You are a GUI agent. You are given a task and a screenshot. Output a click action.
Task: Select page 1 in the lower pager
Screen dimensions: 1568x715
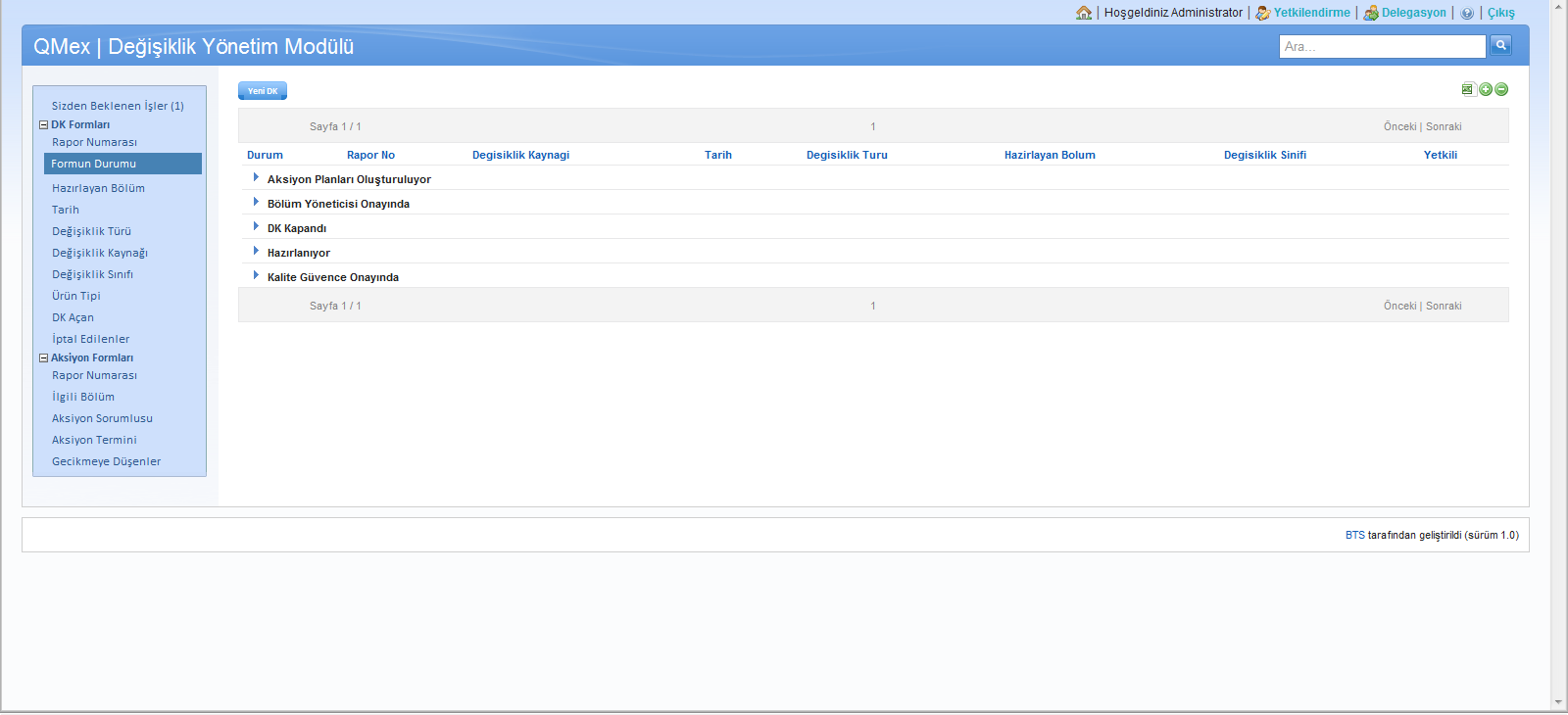click(872, 306)
